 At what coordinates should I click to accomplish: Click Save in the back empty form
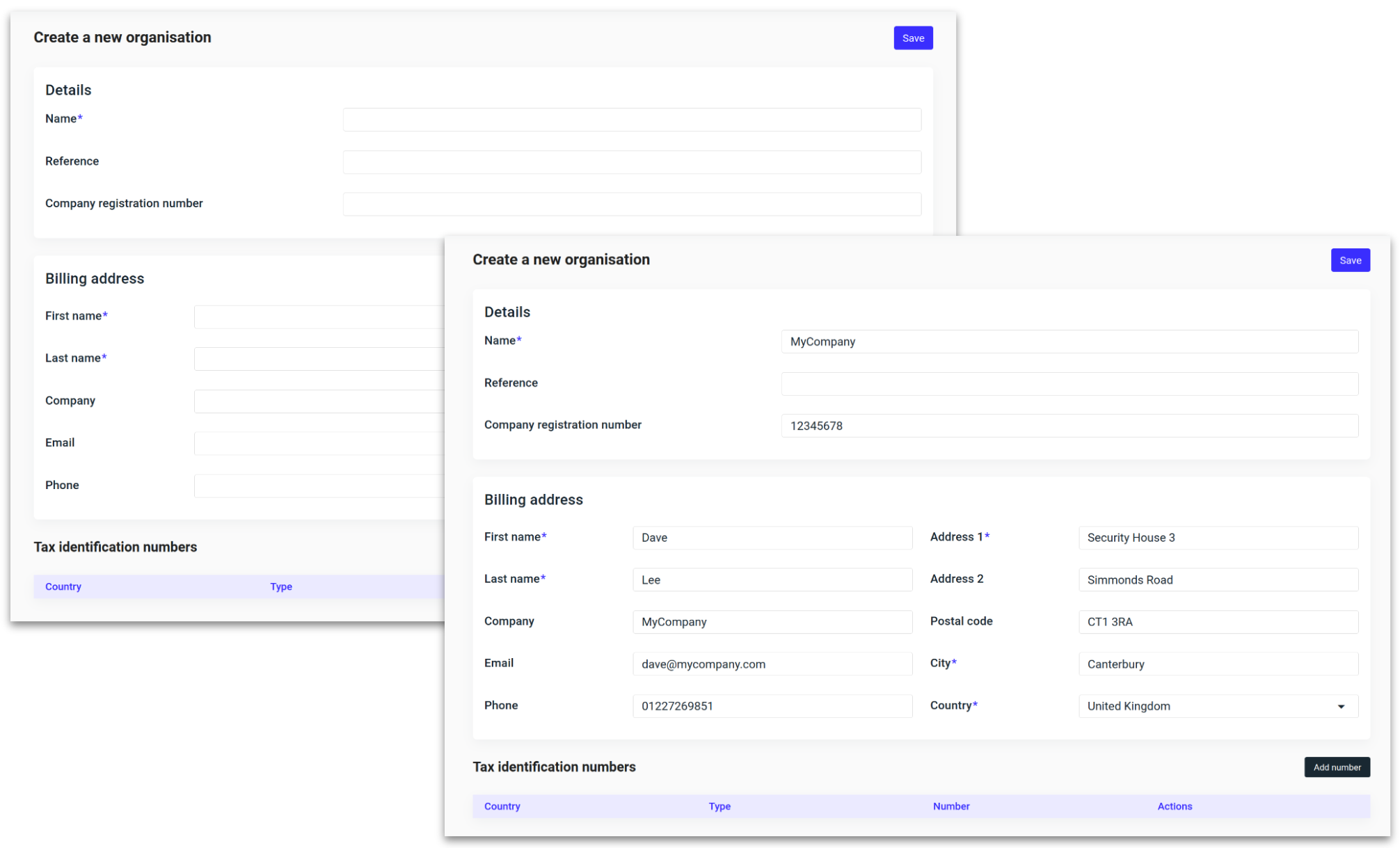(913, 38)
